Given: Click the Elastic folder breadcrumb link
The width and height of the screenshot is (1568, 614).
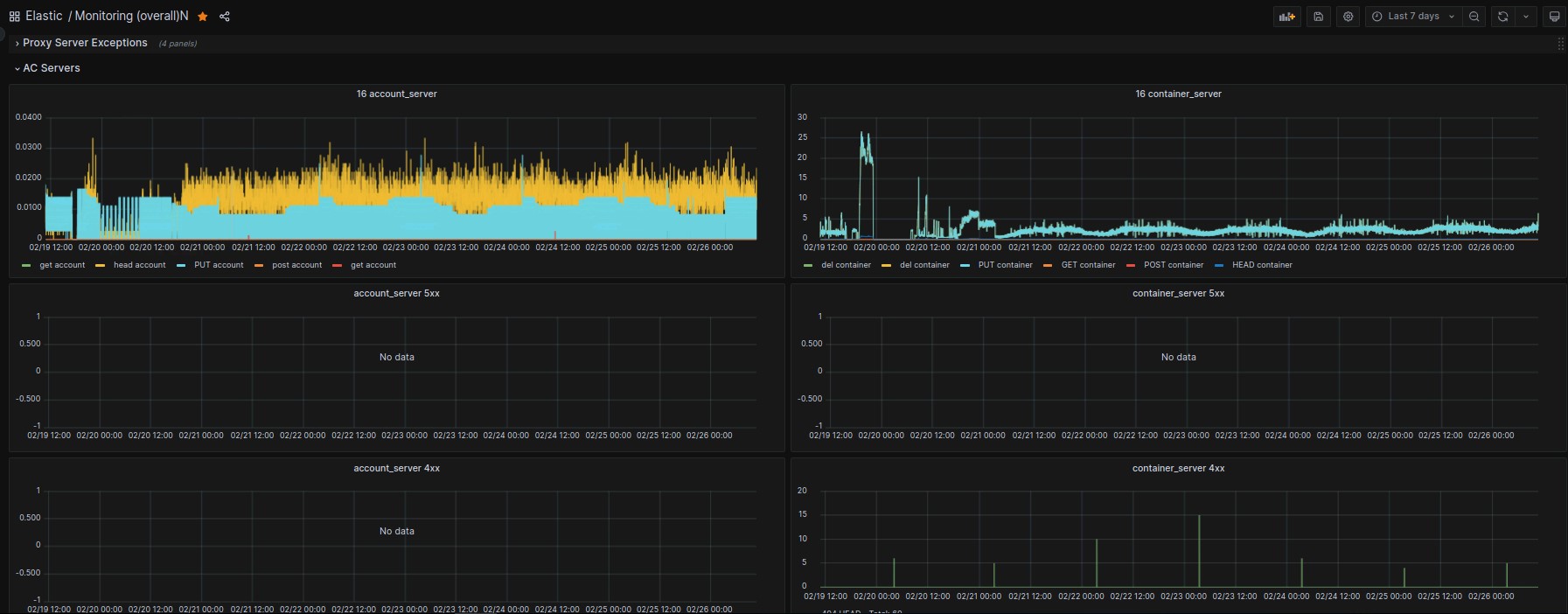Looking at the screenshot, I should (44, 17).
